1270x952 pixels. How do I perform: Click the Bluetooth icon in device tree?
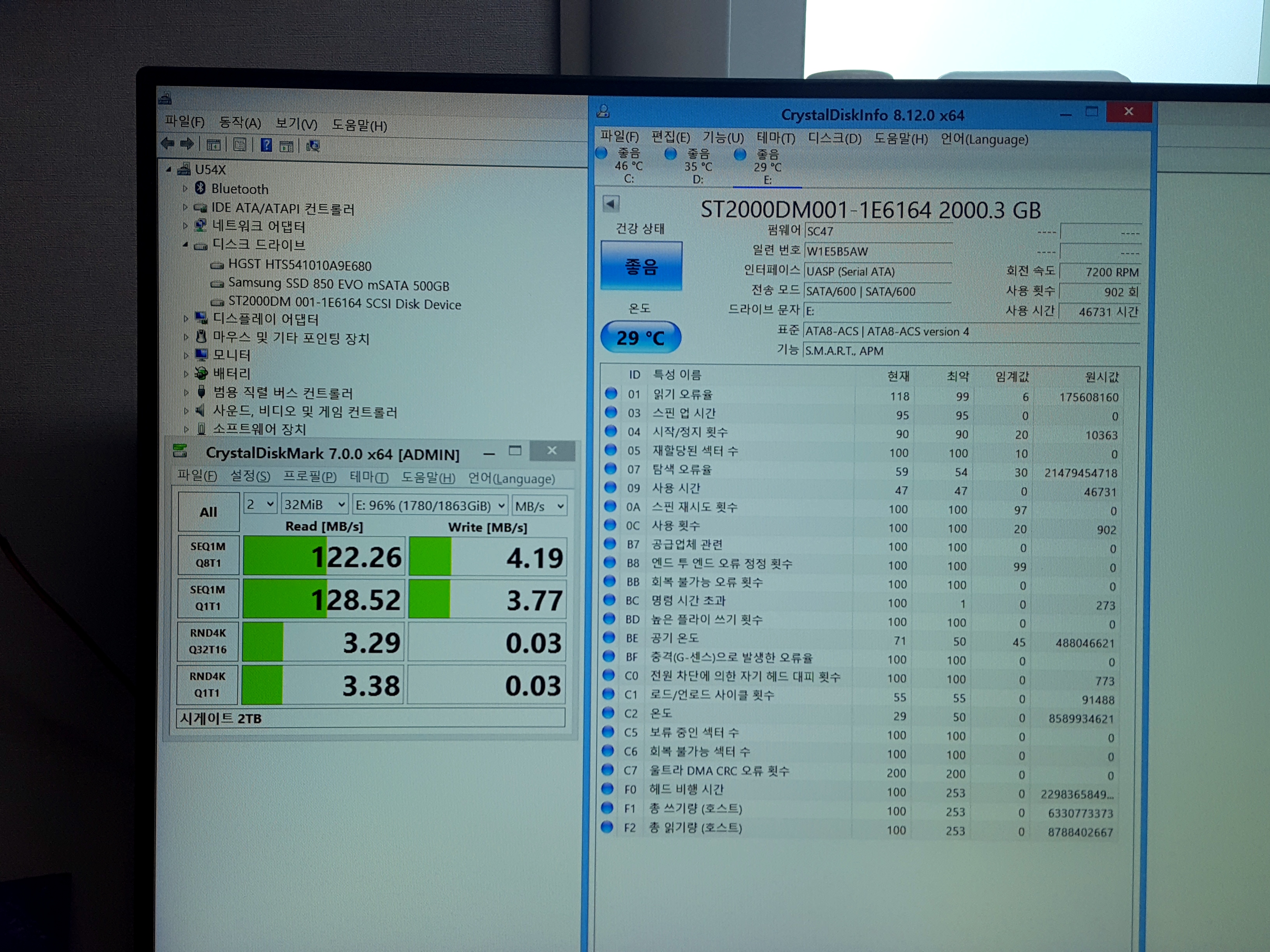coord(200,188)
